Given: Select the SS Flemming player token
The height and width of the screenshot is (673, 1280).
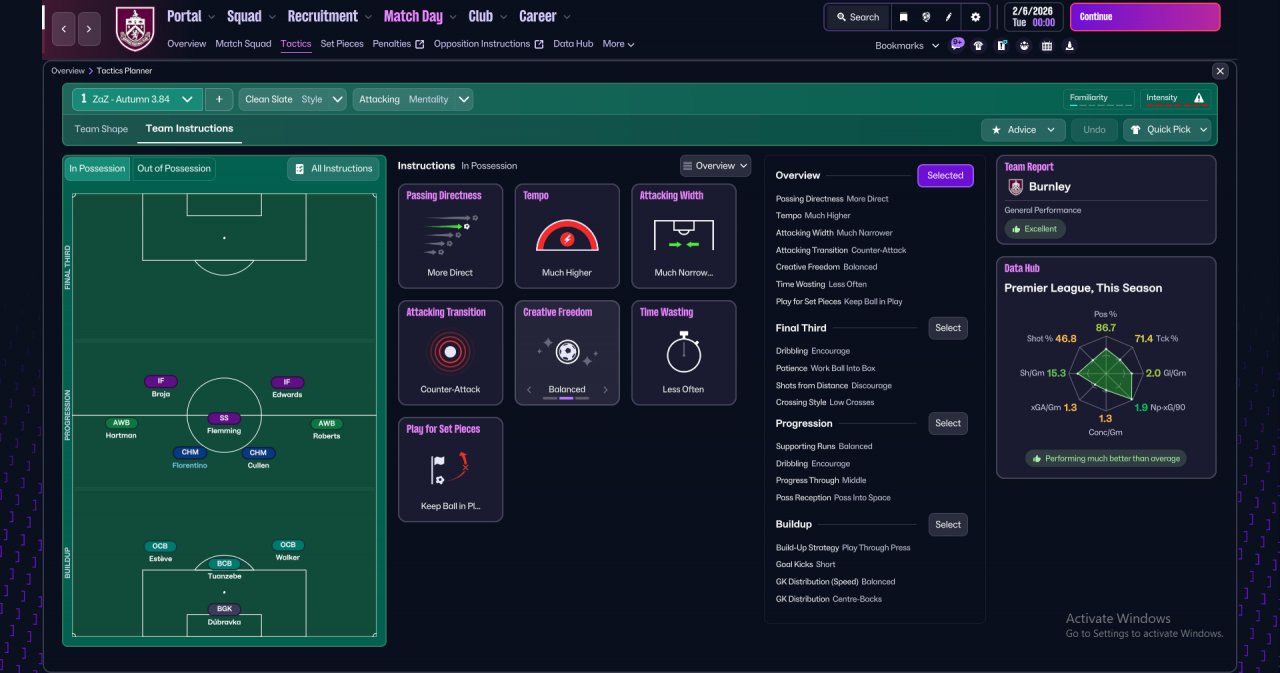Looking at the screenshot, I should click(224, 424).
